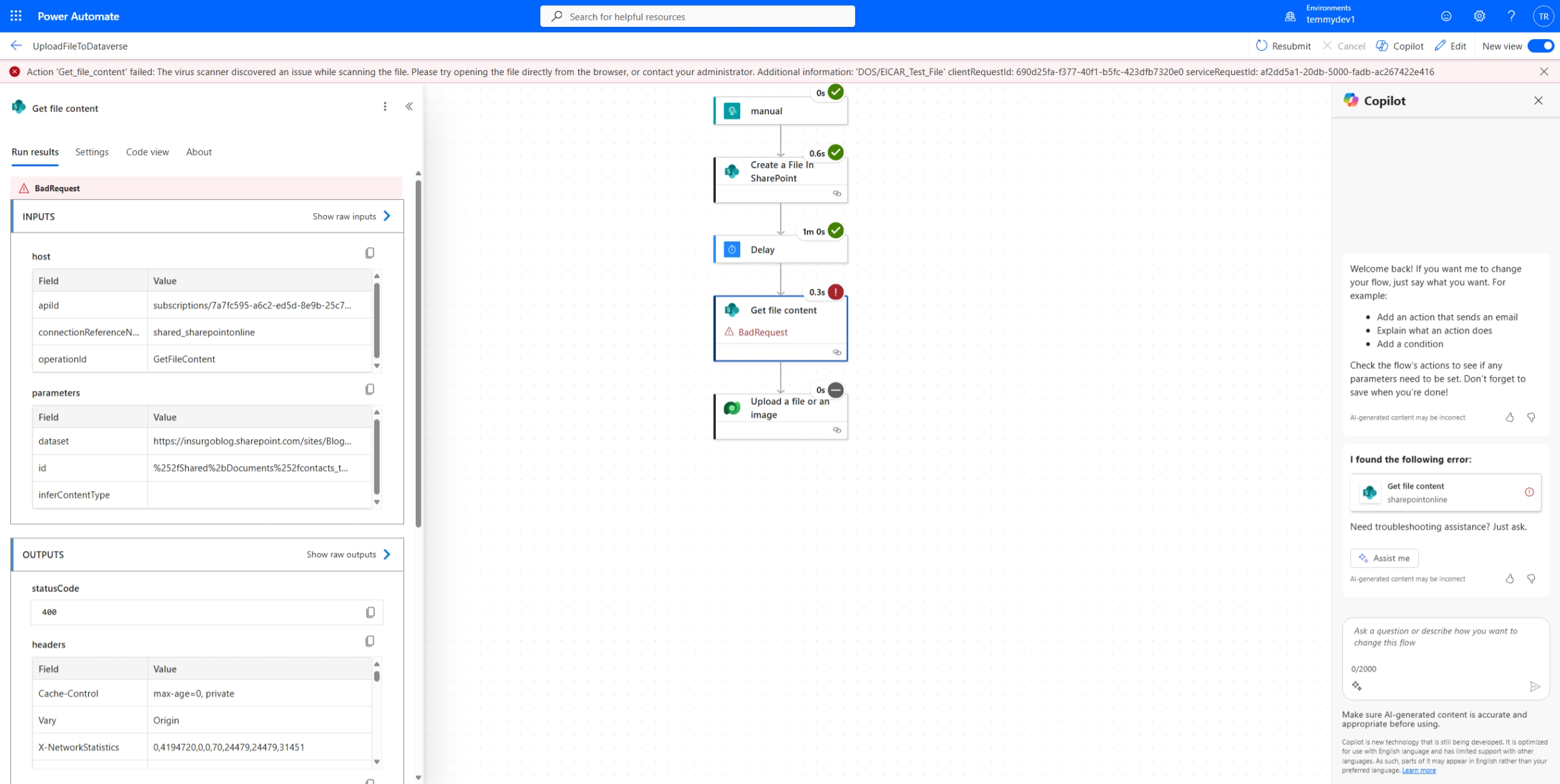
Task: Open the settings gear icon
Action: click(1479, 16)
